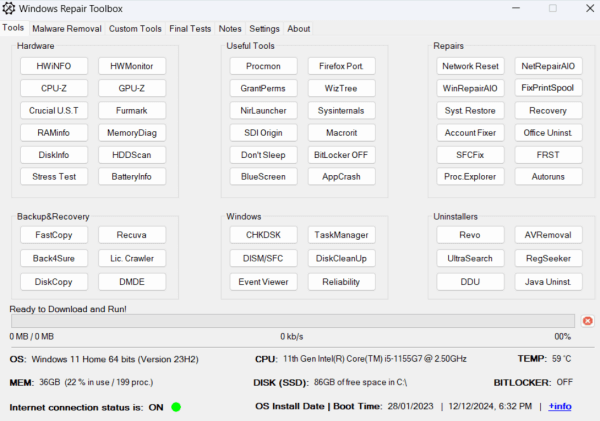Run MemoryDiag
This screenshot has height=421, width=600.
[x=132, y=133]
